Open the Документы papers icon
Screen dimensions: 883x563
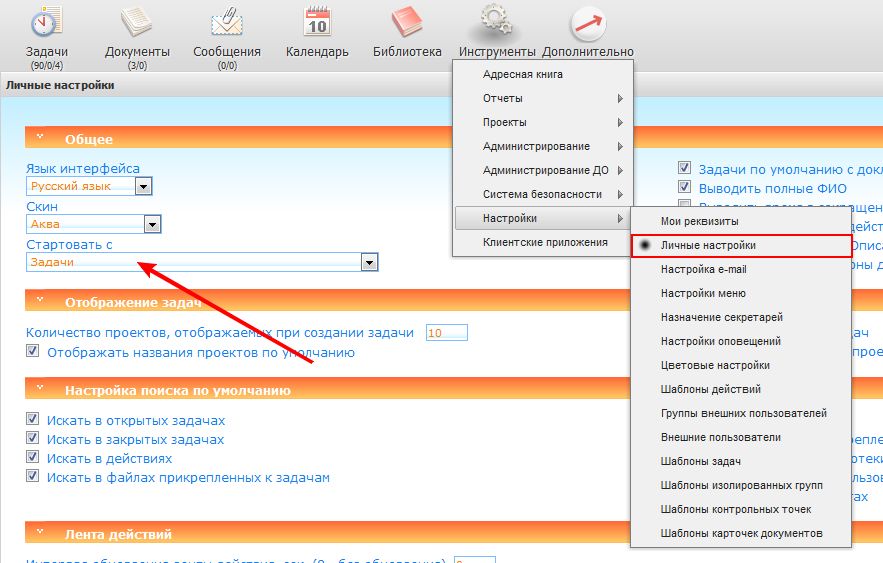(x=137, y=22)
